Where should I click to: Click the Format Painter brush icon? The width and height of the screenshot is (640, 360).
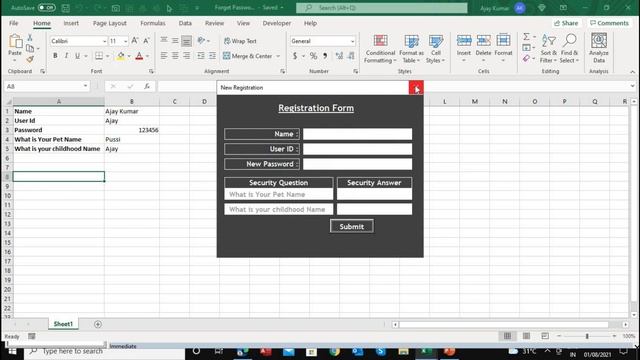30,60
